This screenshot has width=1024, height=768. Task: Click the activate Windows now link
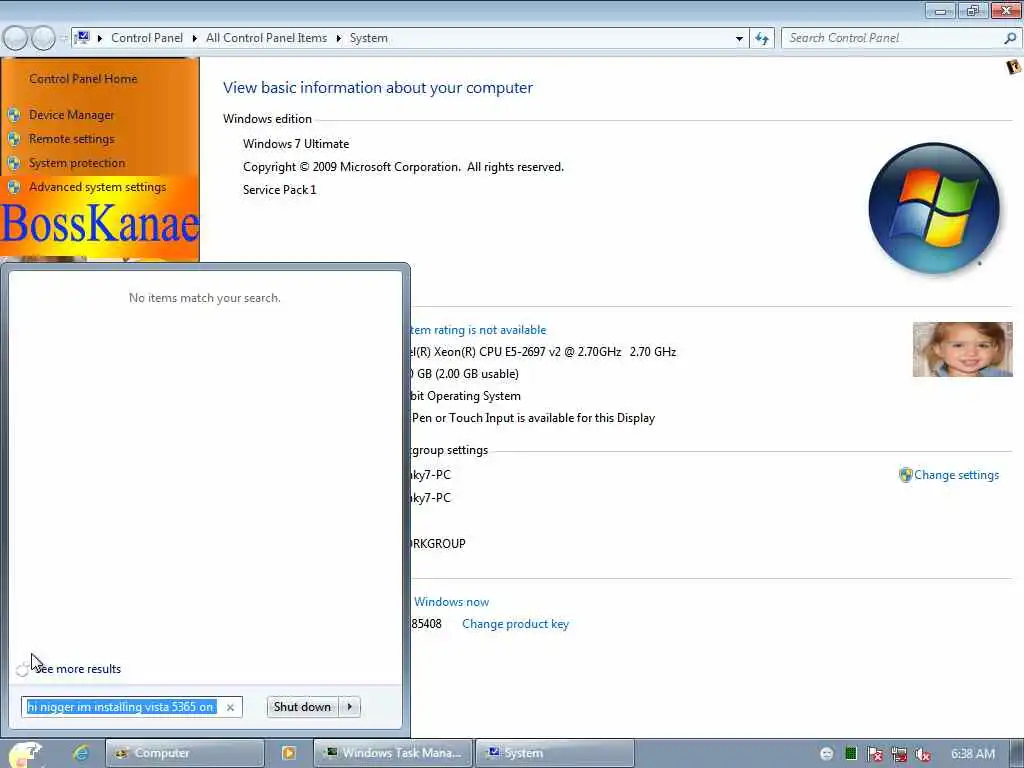451,601
